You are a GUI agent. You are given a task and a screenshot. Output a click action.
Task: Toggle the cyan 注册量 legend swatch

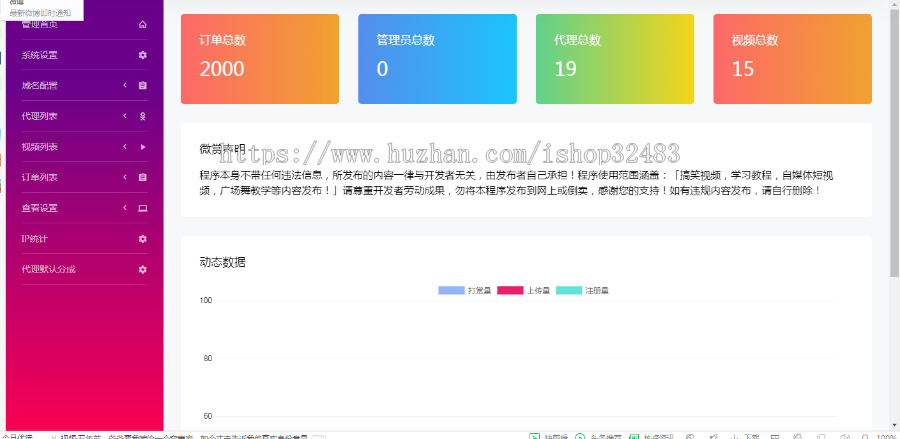point(569,290)
